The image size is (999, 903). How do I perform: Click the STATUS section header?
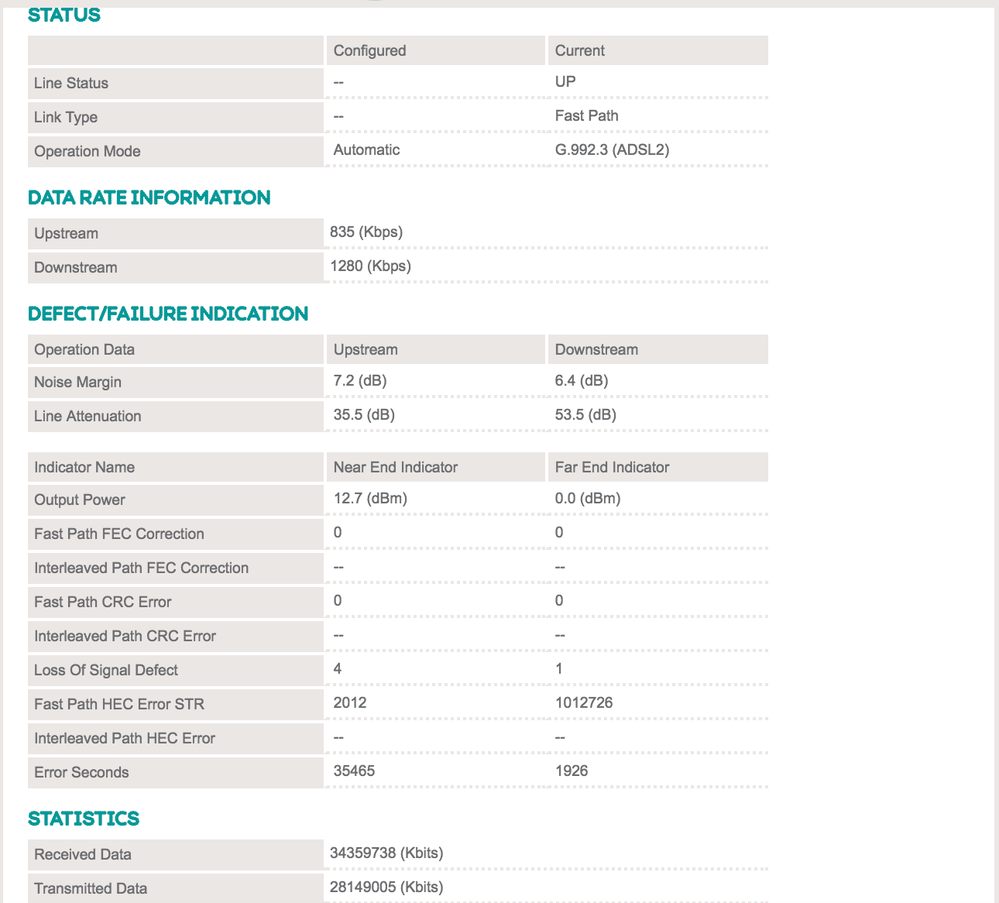click(63, 15)
